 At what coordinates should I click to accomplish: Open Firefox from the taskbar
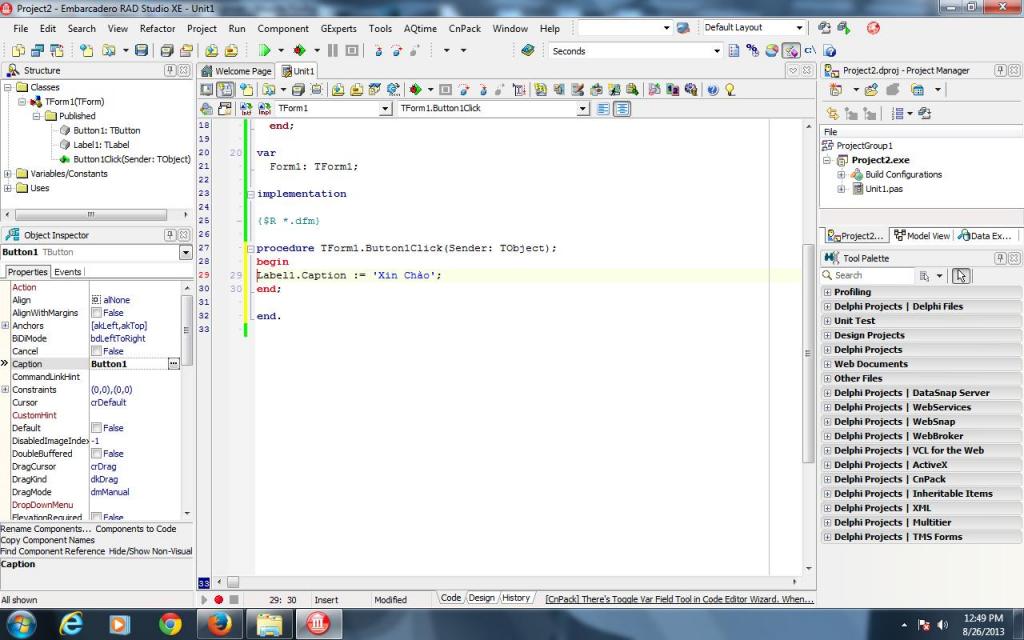coord(219,624)
